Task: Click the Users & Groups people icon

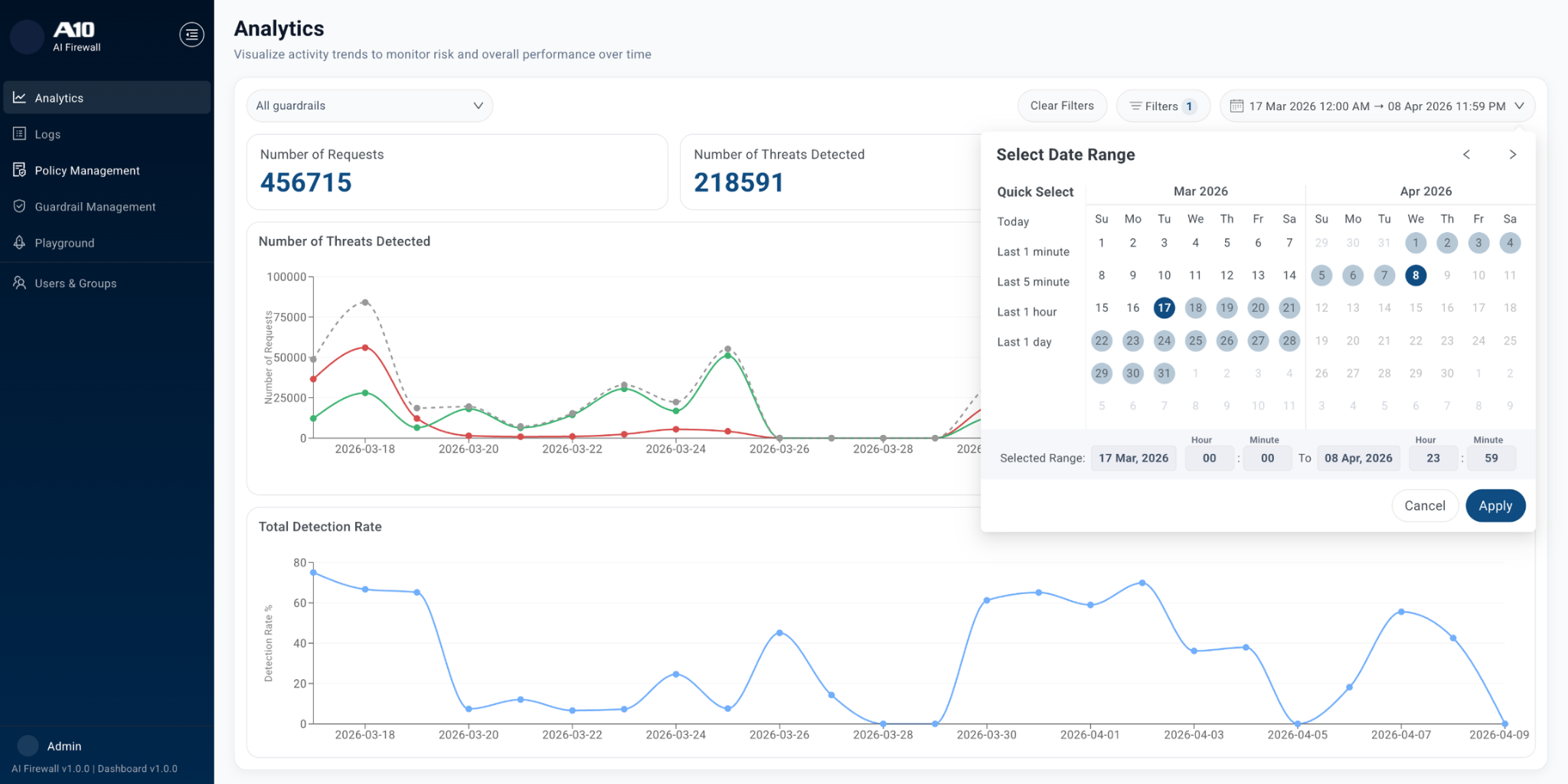Action: click(x=20, y=283)
